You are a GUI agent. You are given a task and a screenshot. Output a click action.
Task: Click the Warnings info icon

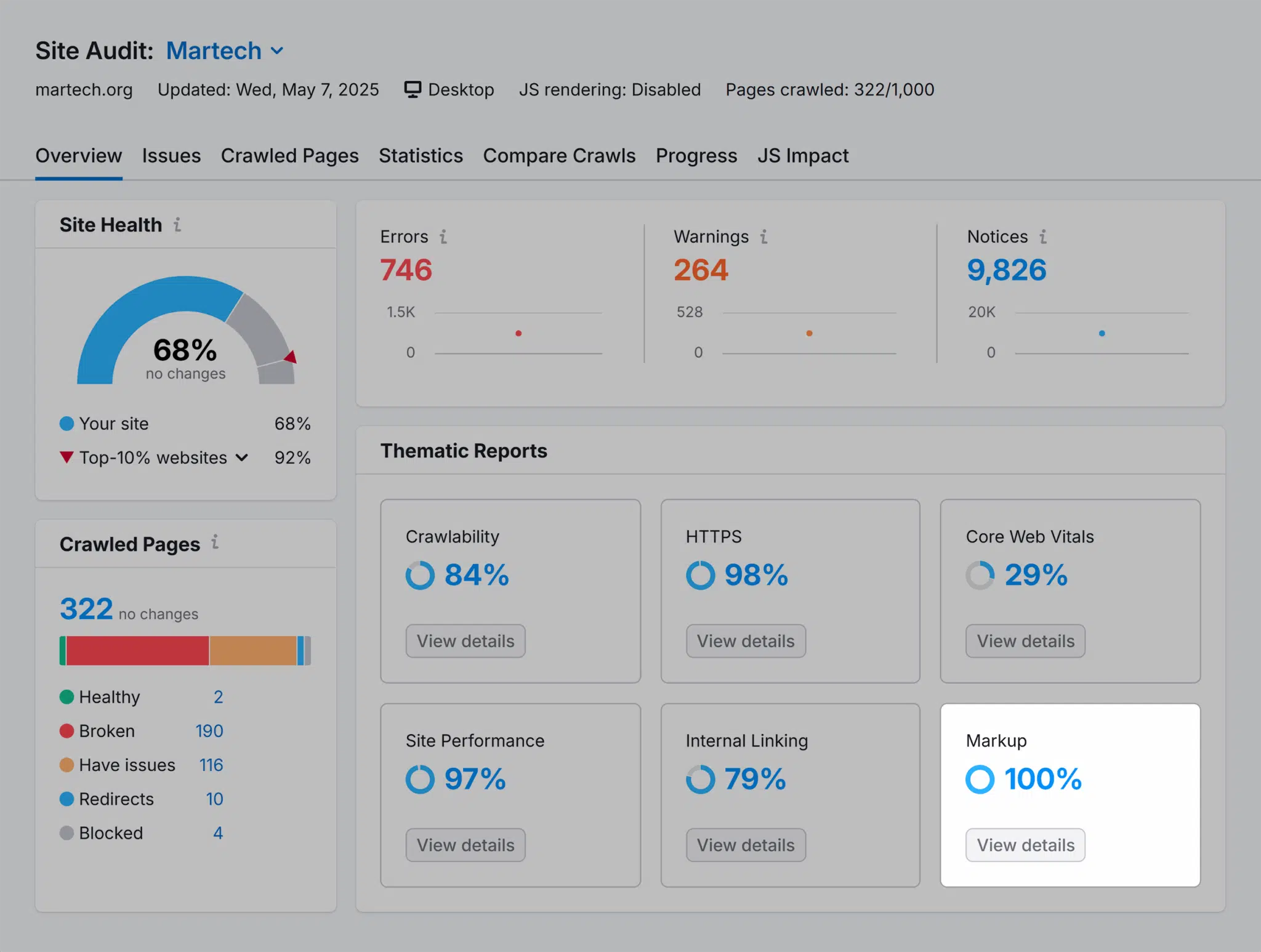click(763, 236)
